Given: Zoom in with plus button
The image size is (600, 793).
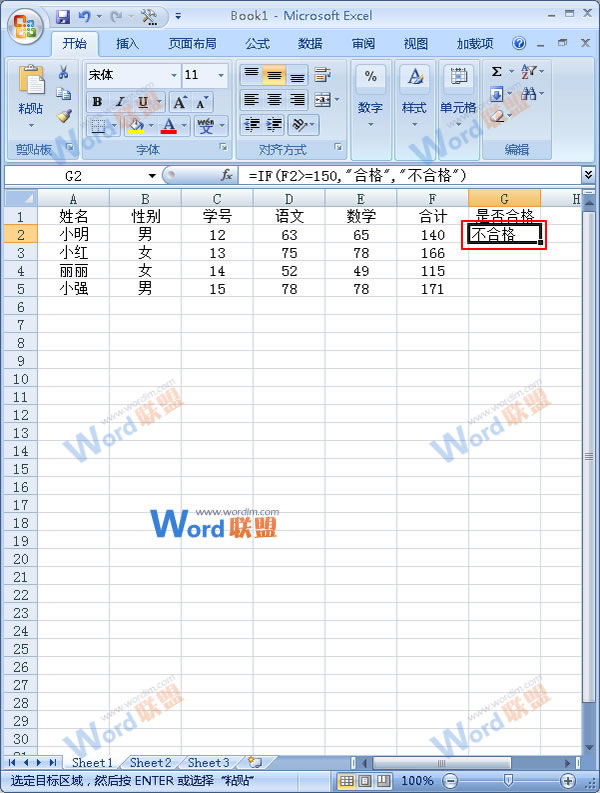Looking at the screenshot, I should tap(568, 780).
